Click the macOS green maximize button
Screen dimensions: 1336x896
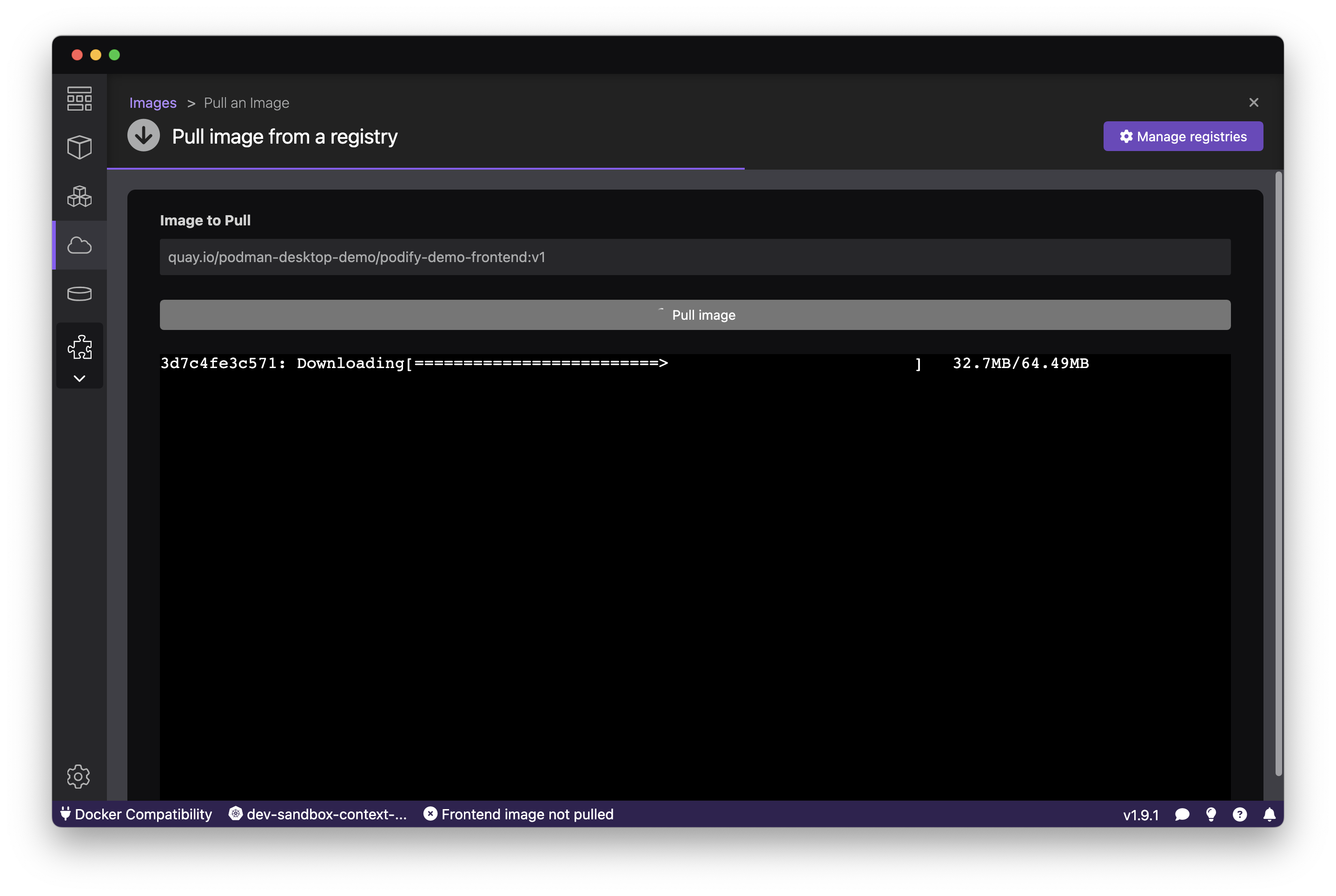[114, 55]
